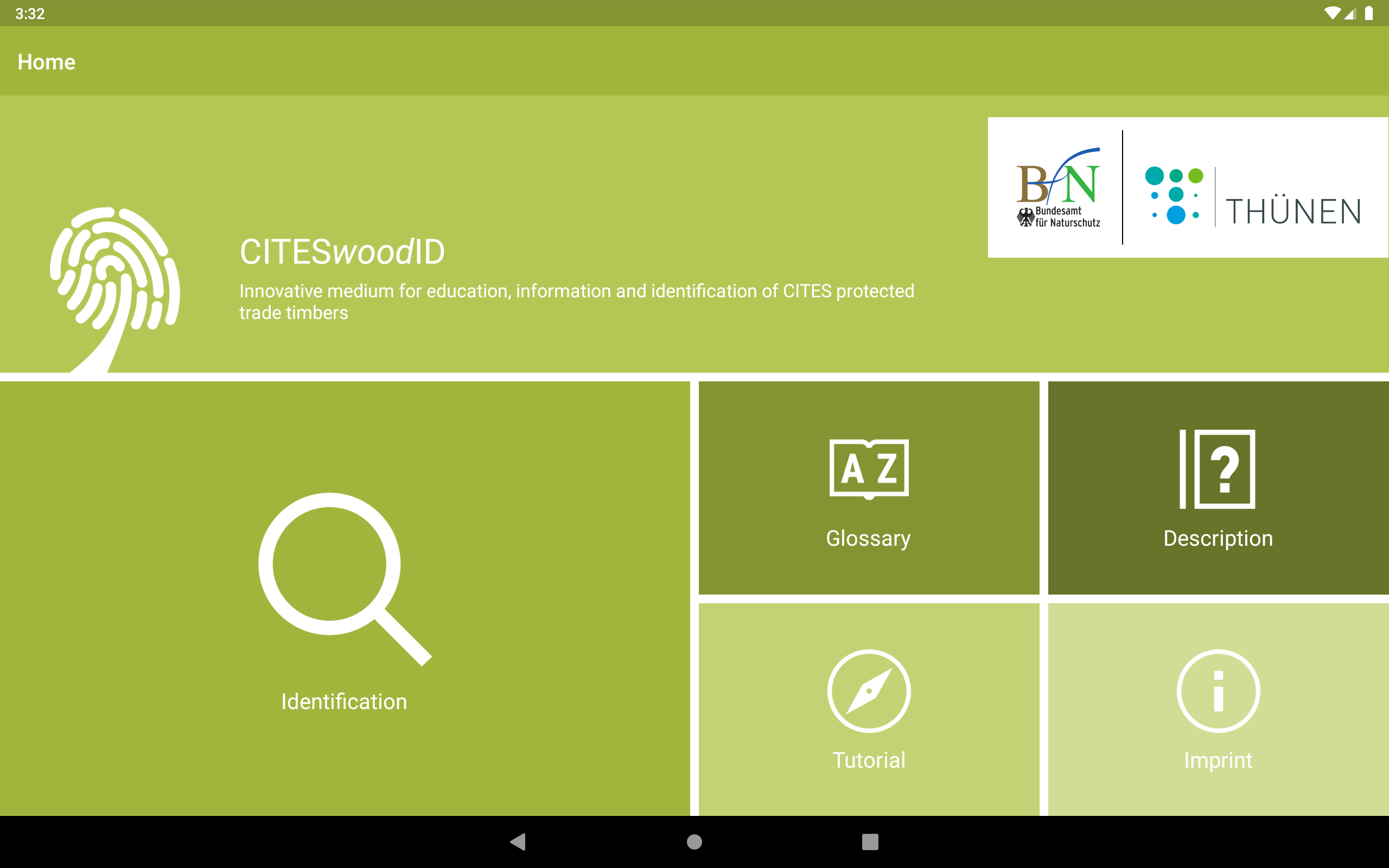Tap the Thünen dotted logo

point(1174,195)
